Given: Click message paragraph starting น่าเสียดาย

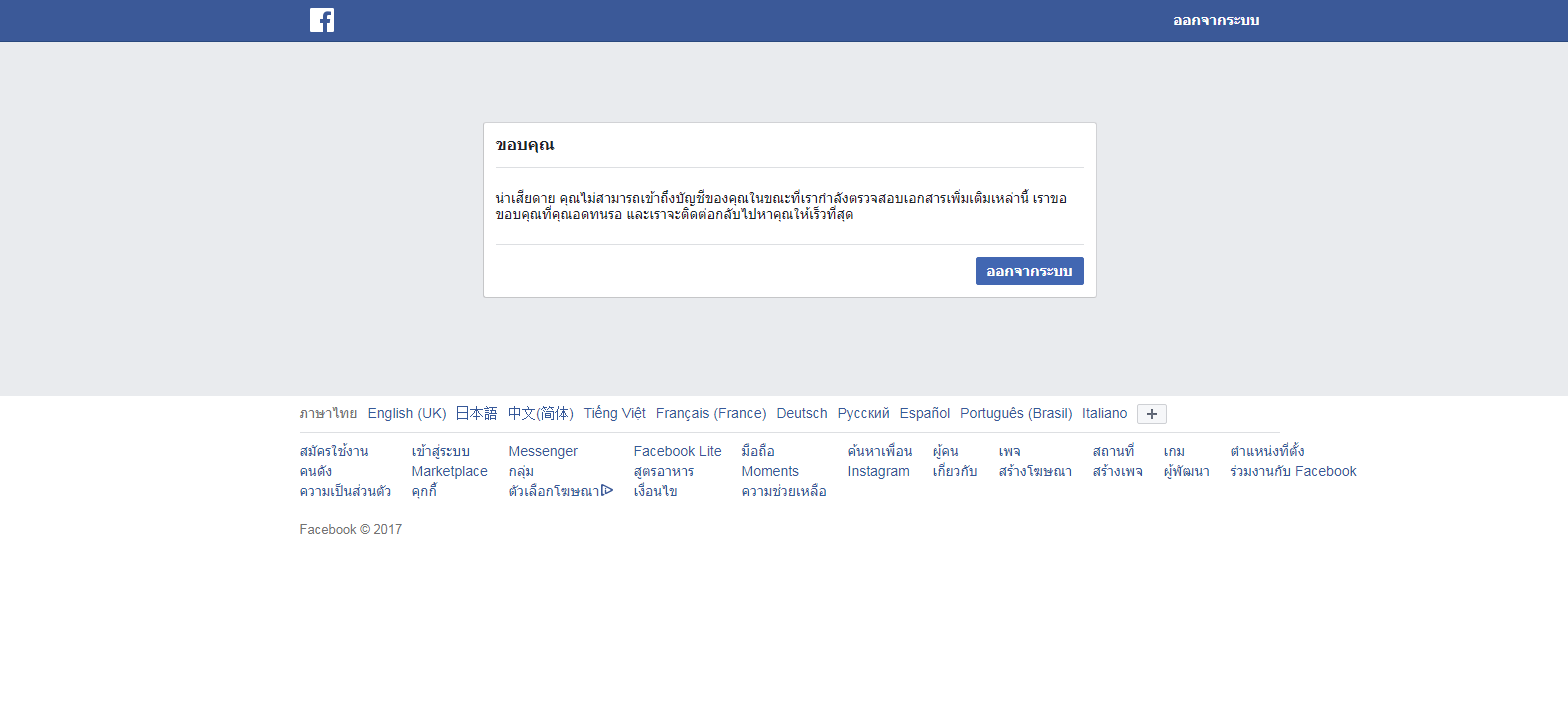Looking at the screenshot, I should point(782,206).
